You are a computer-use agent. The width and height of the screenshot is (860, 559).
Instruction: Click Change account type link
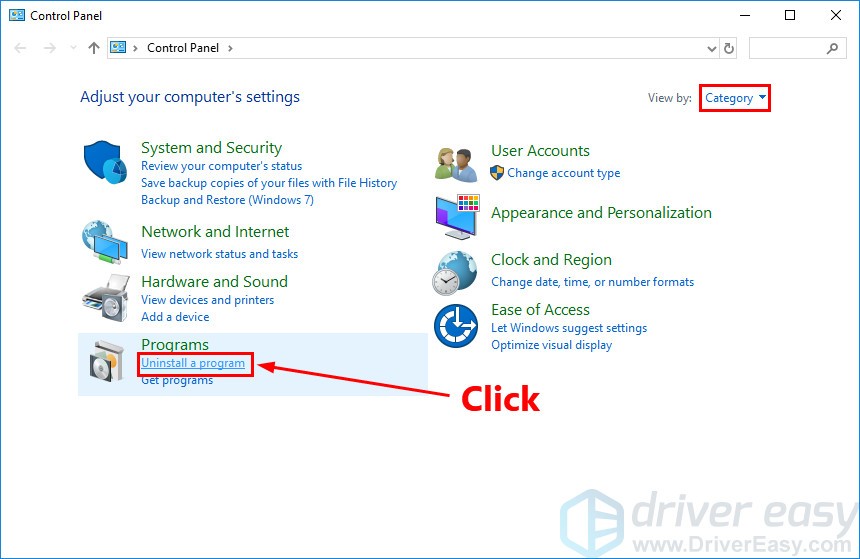[564, 173]
